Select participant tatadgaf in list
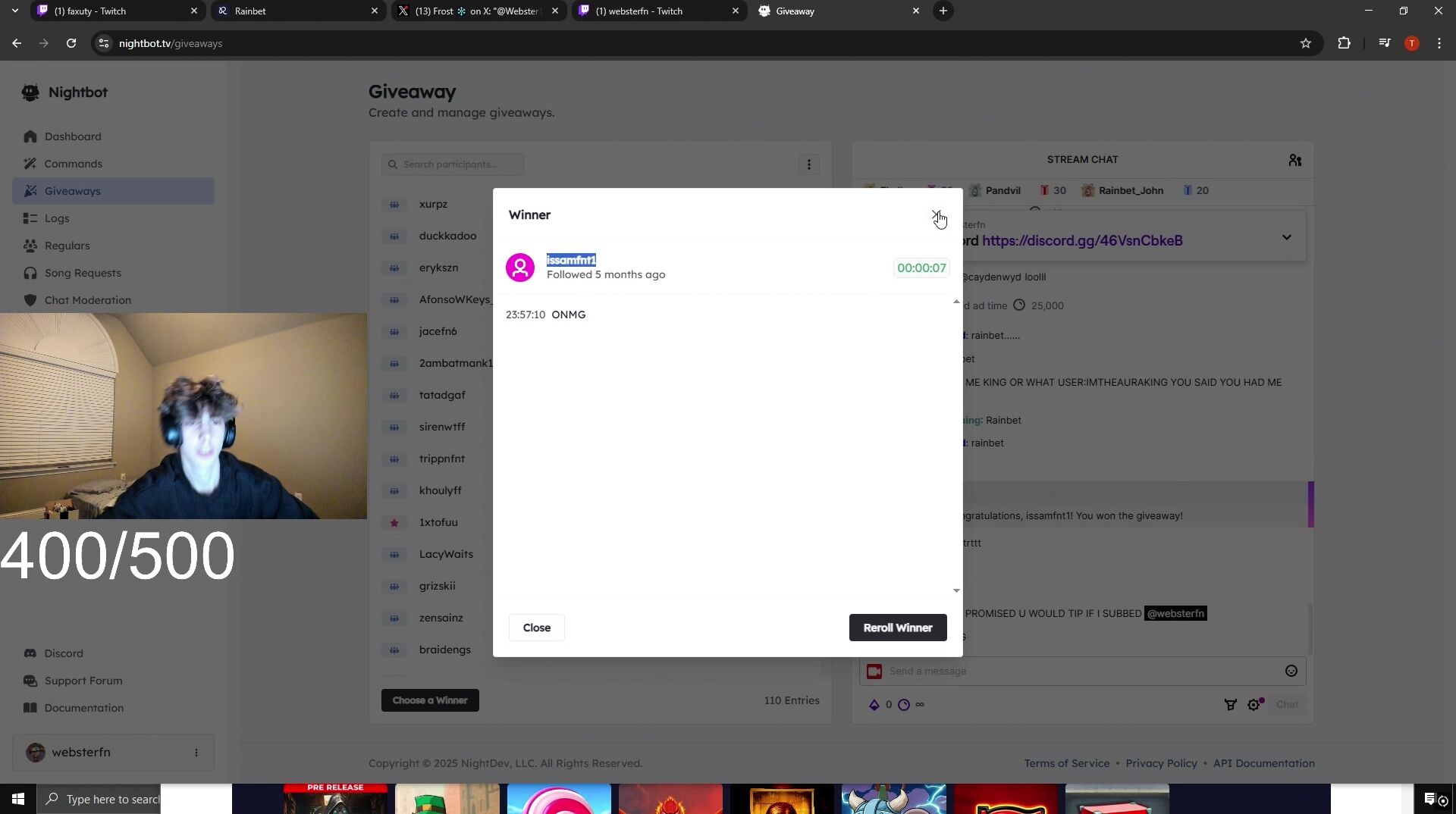The width and height of the screenshot is (1456, 814). click(442, 395)
